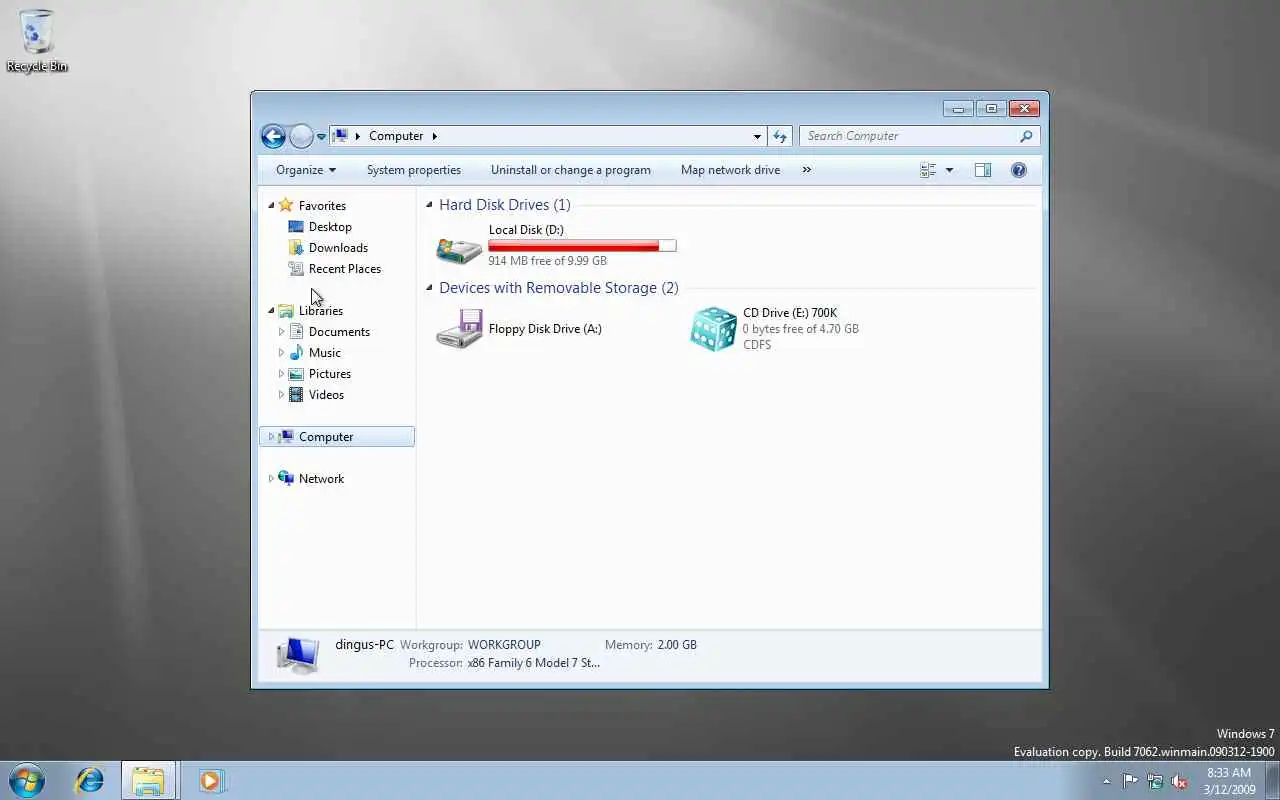1280x800 pixels.
Task: Open recent pages dropdown arrow
Action: point(321,136)
